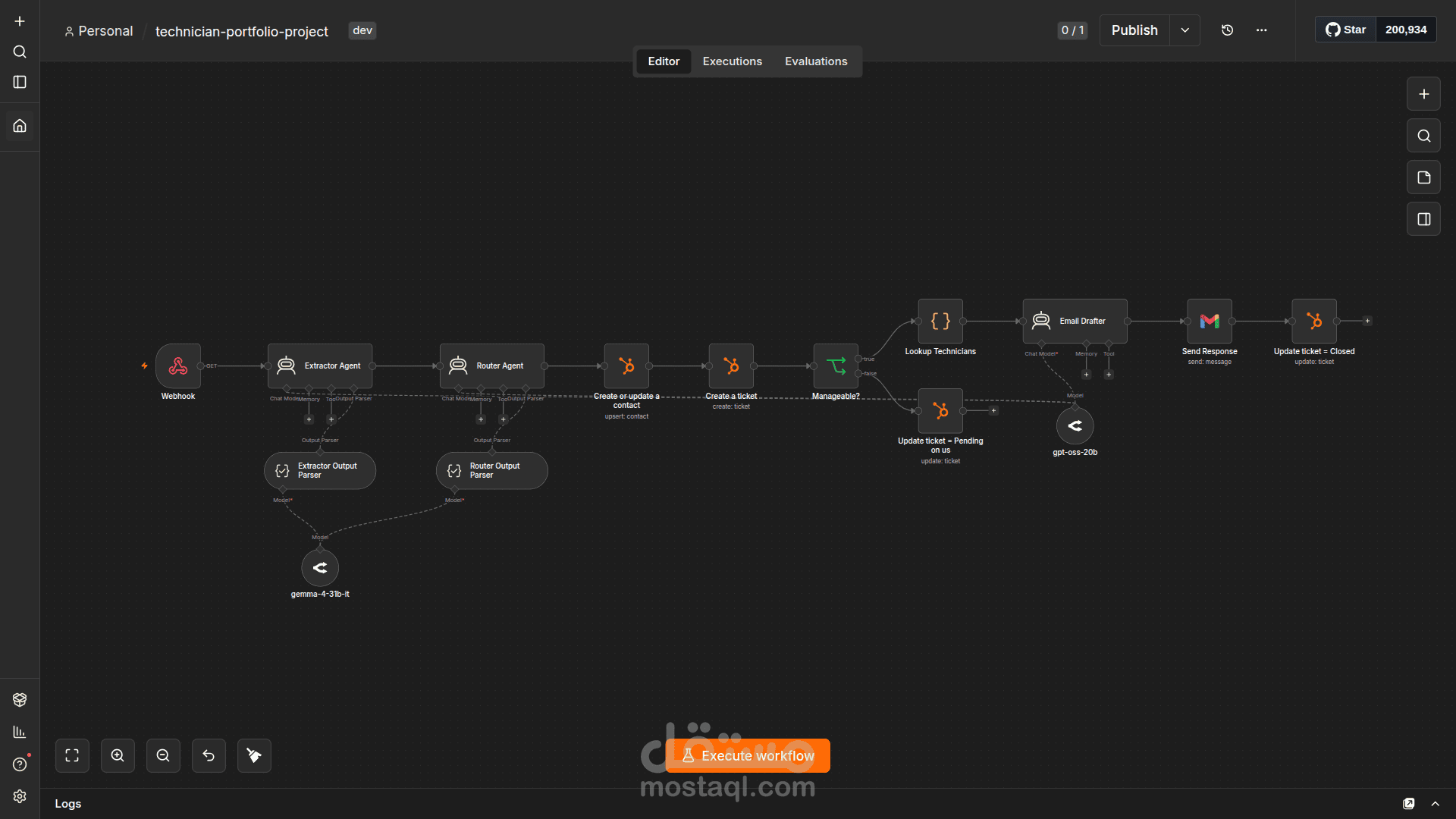Open the Extractor Output Parser node
The image size is (1456, 819).
point(320,471)
